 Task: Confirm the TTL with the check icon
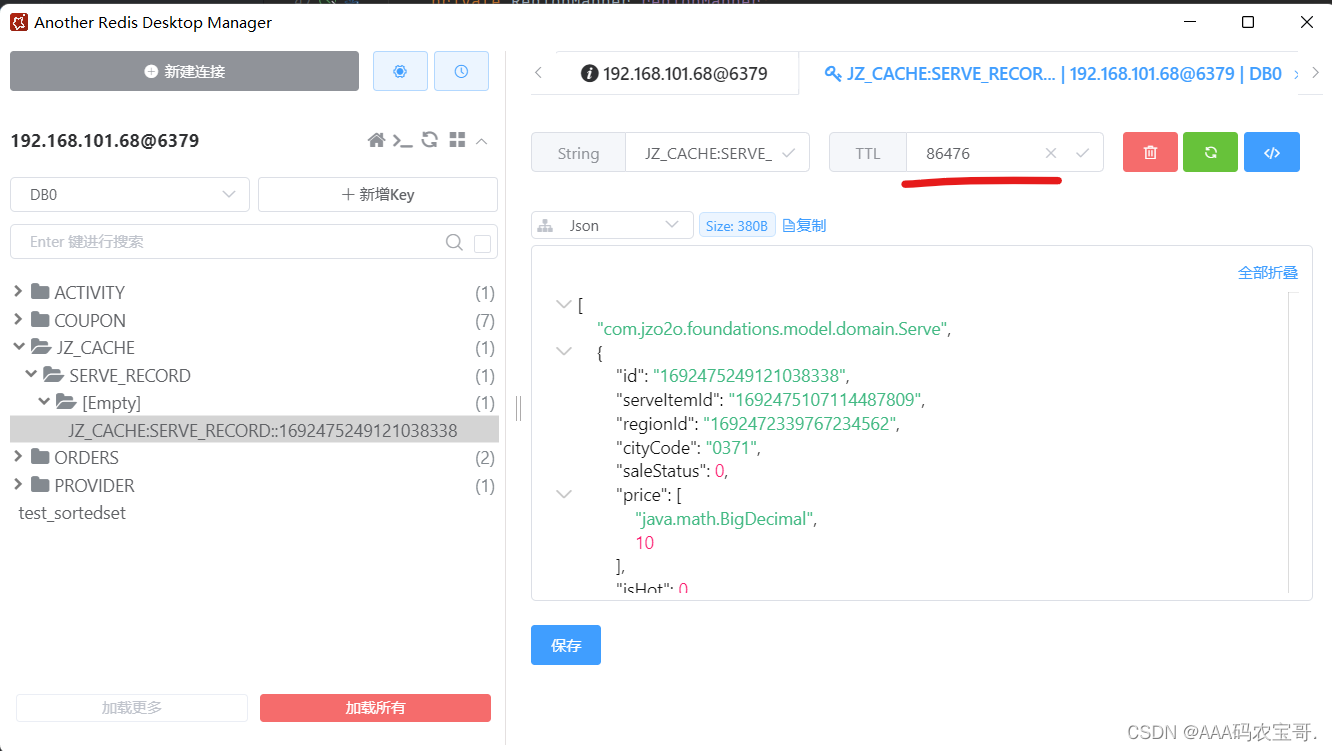click(1081, 153)
